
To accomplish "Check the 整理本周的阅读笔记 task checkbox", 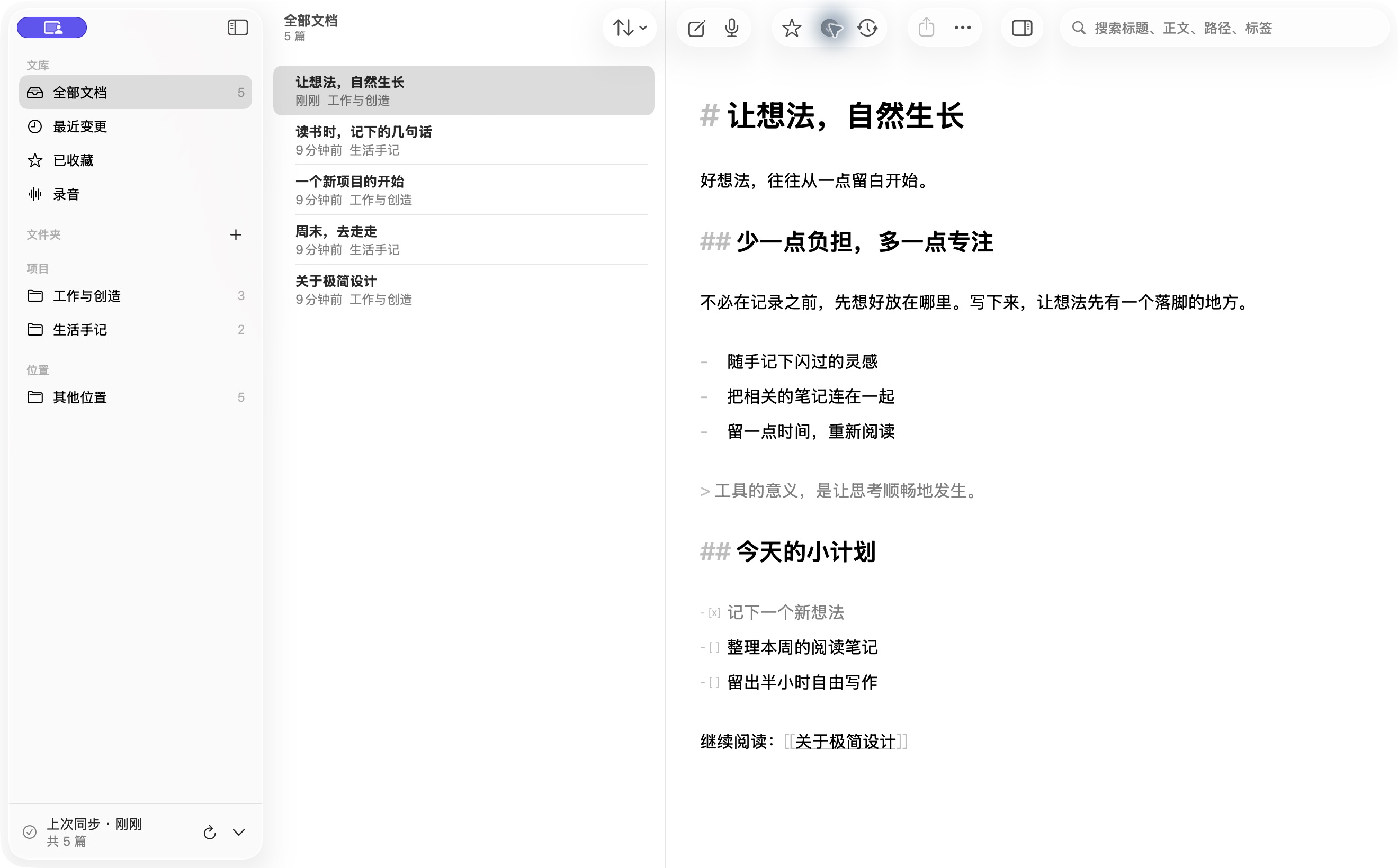I will (714, 647).
